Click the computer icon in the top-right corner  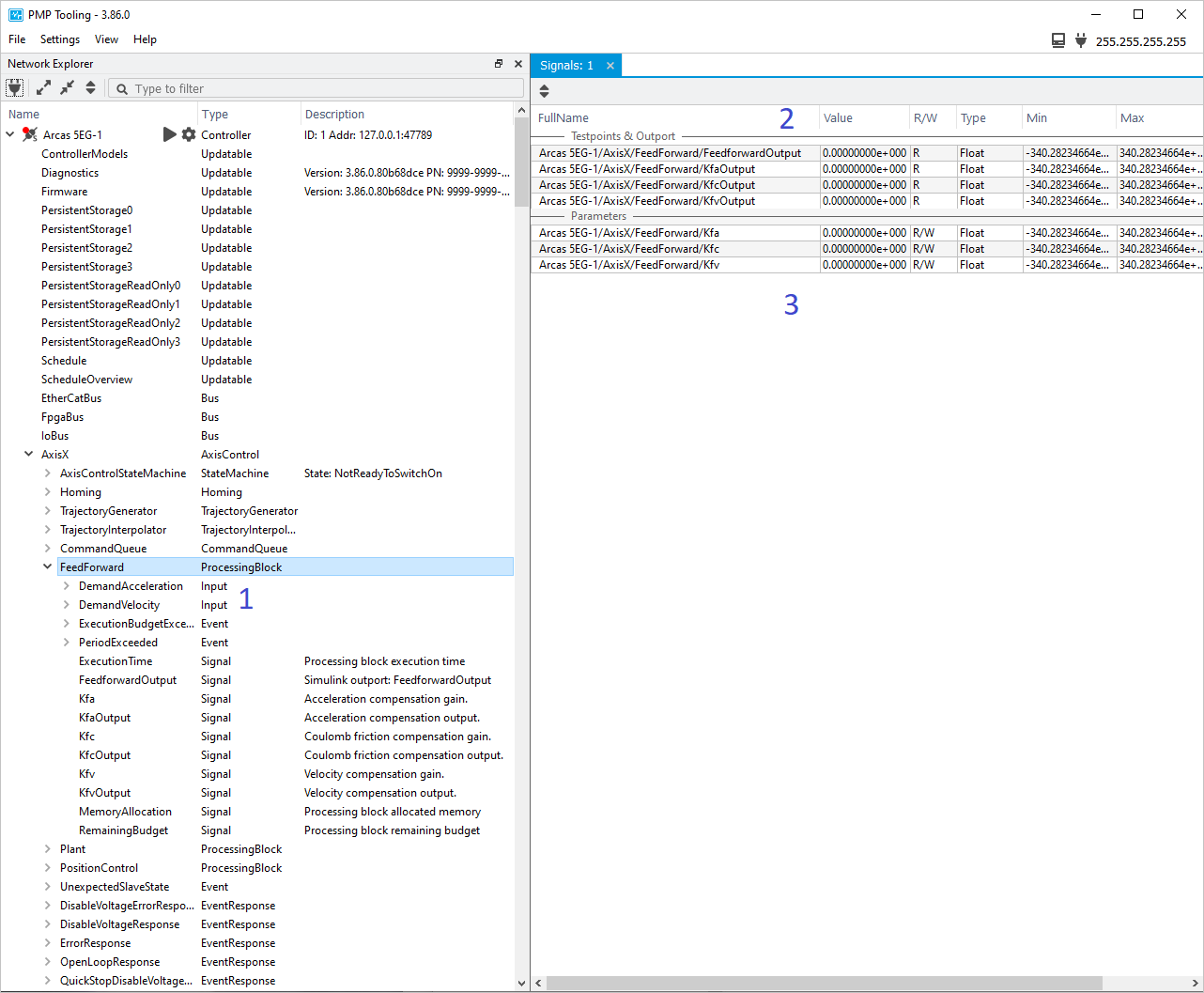(1058, 40)
